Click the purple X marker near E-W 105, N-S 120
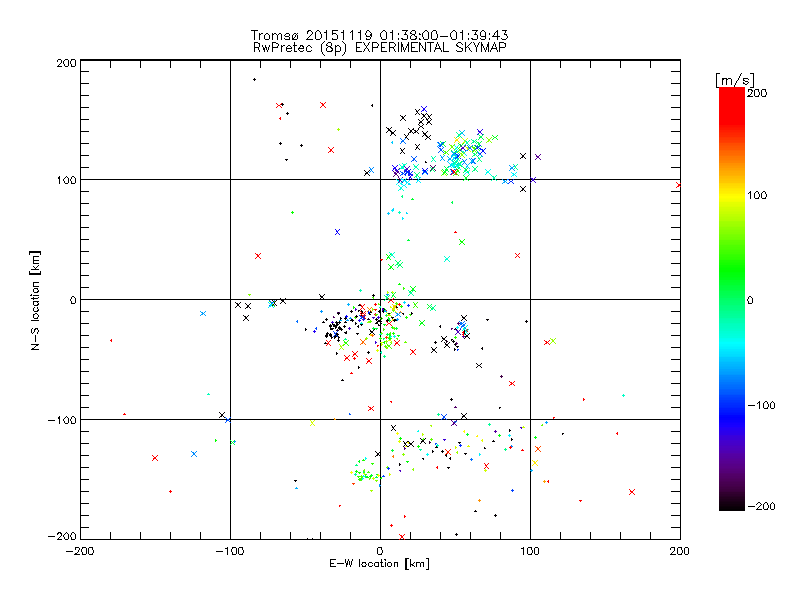The height and width of the screenshot is (600, 800). 538,157
